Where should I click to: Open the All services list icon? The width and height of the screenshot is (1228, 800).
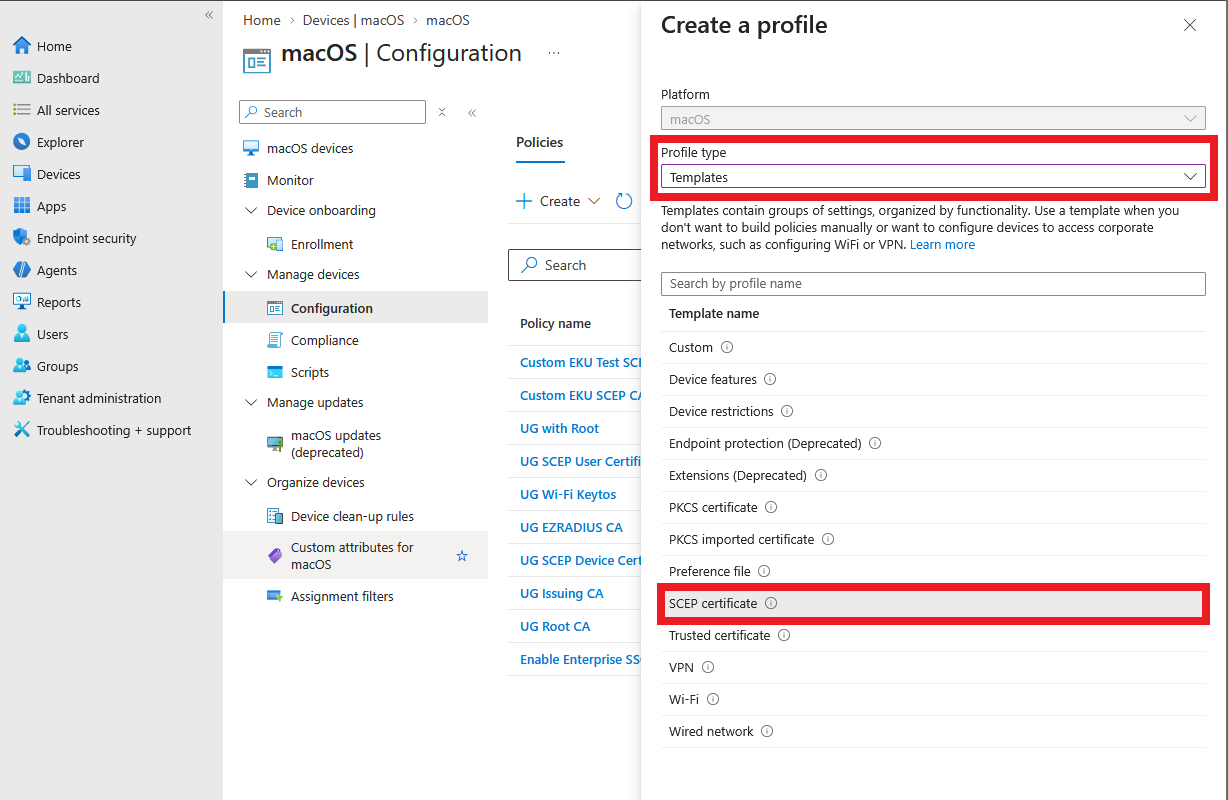(x=22, y=110)
